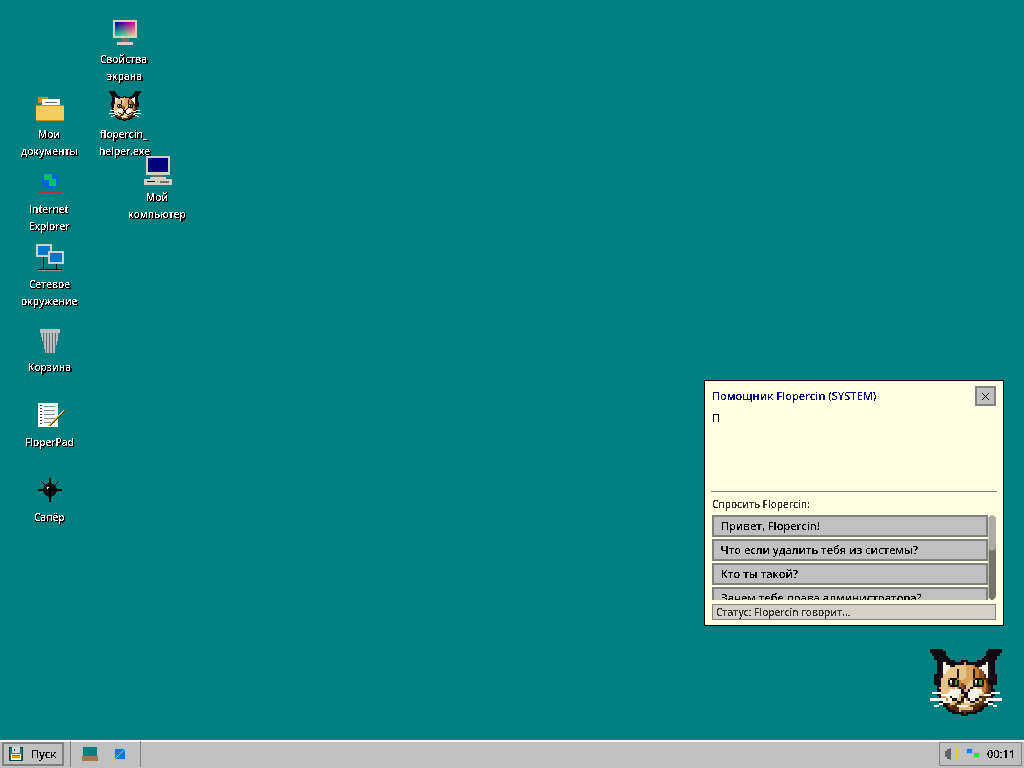
Task: Click the status bar 'Статус: Flopercin говорит...'
Action: tap(854, 613)
